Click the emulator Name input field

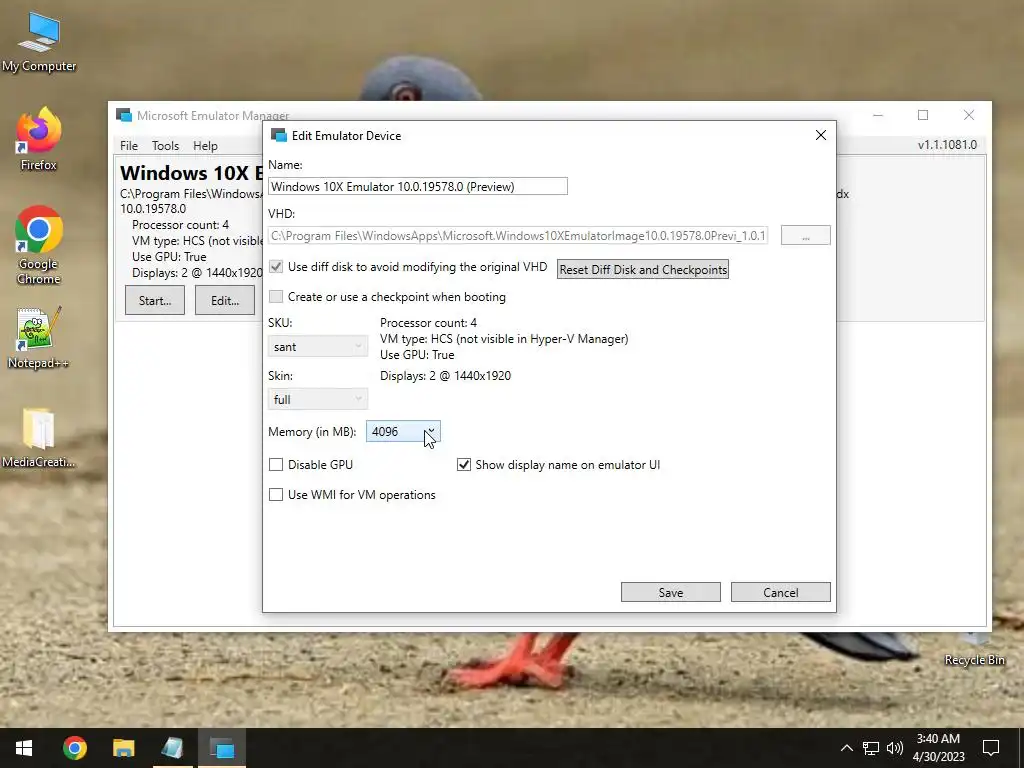point(417,186)
